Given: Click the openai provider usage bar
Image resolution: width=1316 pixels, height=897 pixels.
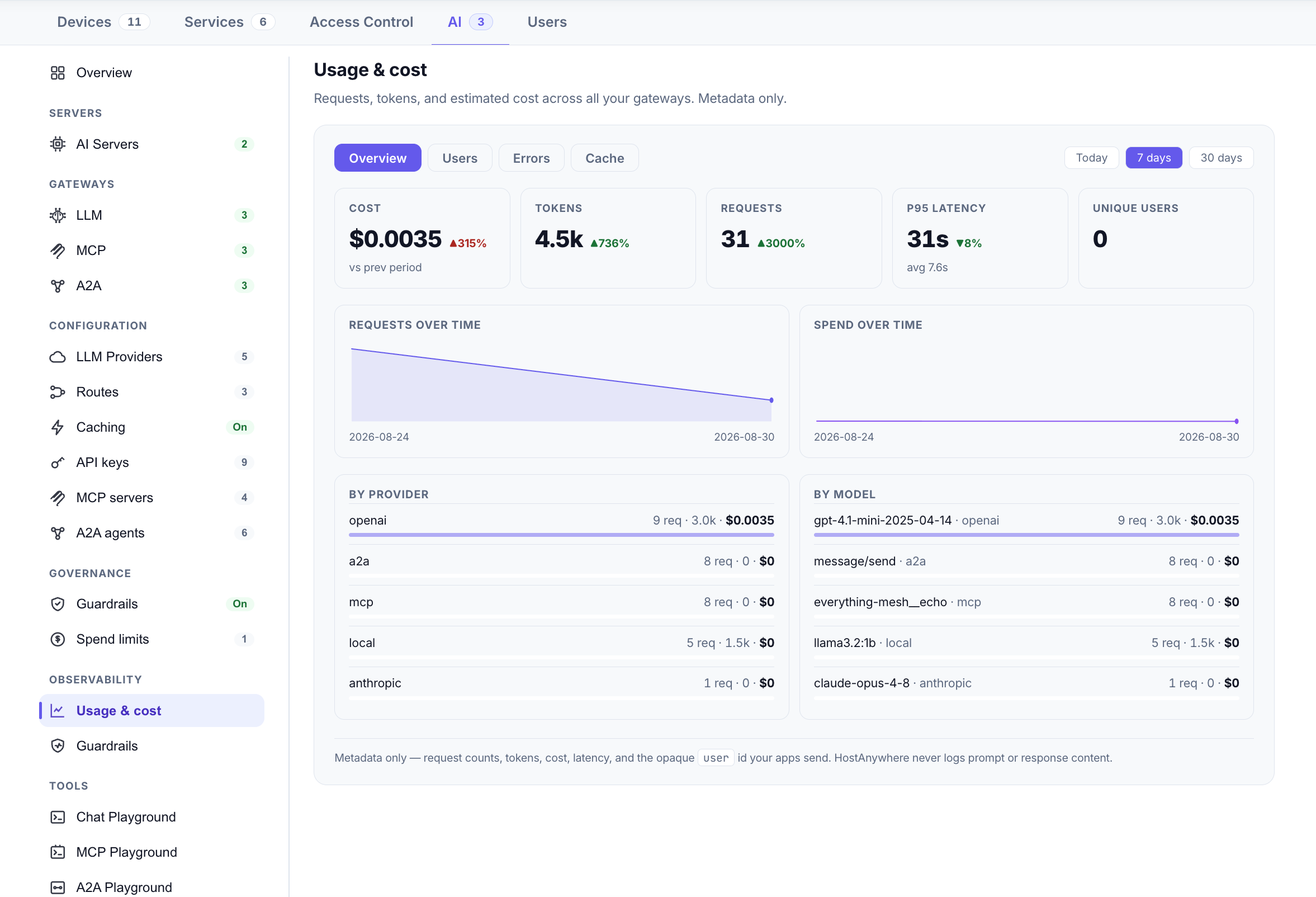Looking at the screenshot, I should (x=562, y=535).
